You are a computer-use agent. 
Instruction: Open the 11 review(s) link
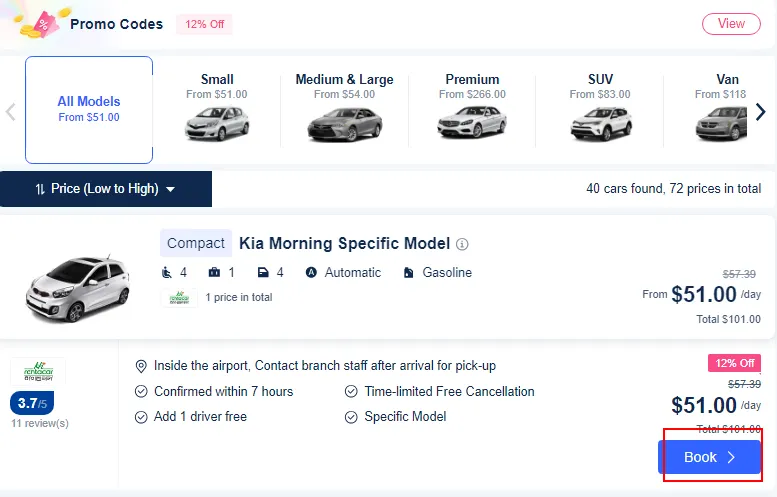coord(40,423)
